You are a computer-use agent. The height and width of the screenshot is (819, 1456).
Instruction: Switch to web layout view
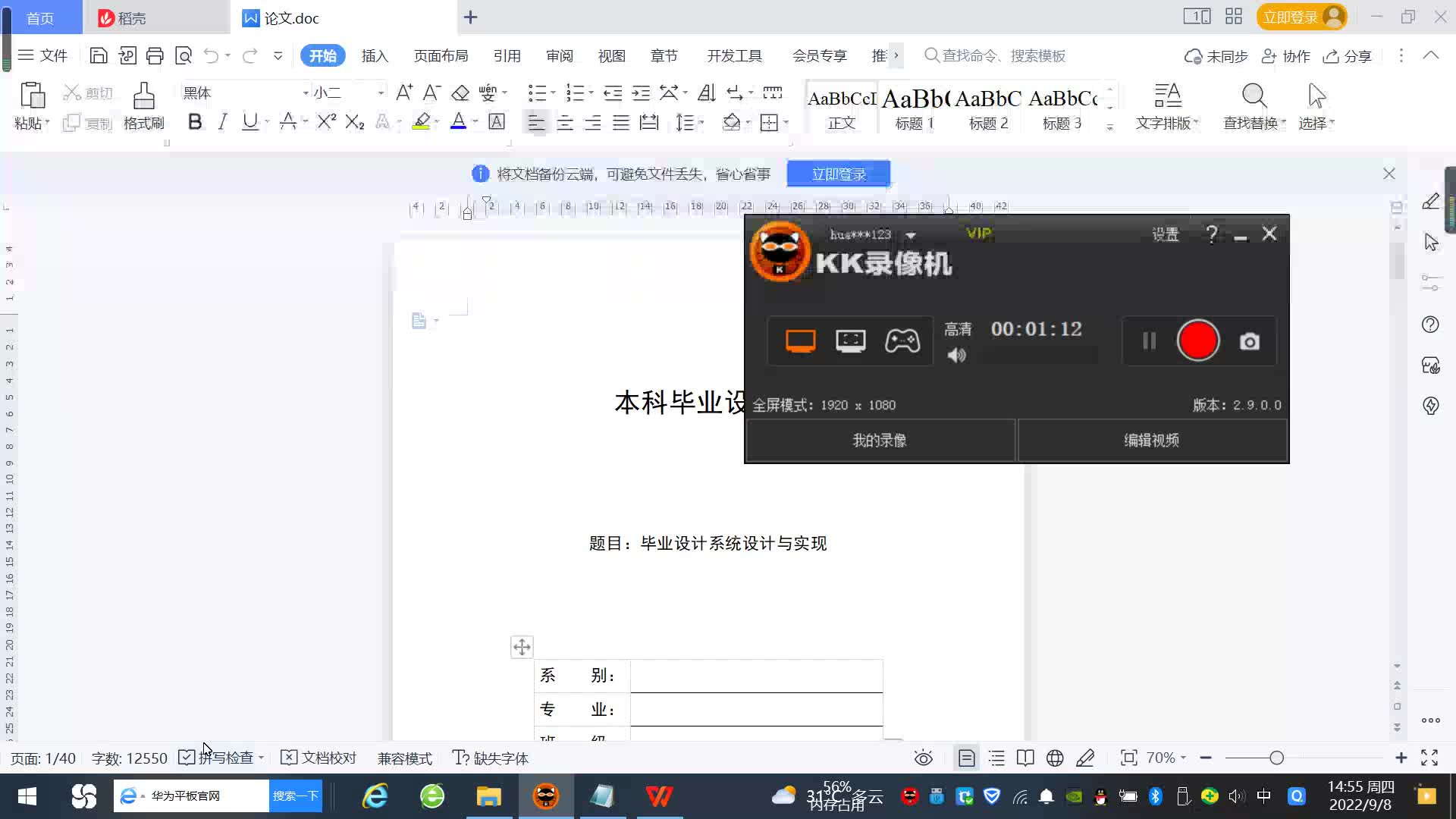1055,758
